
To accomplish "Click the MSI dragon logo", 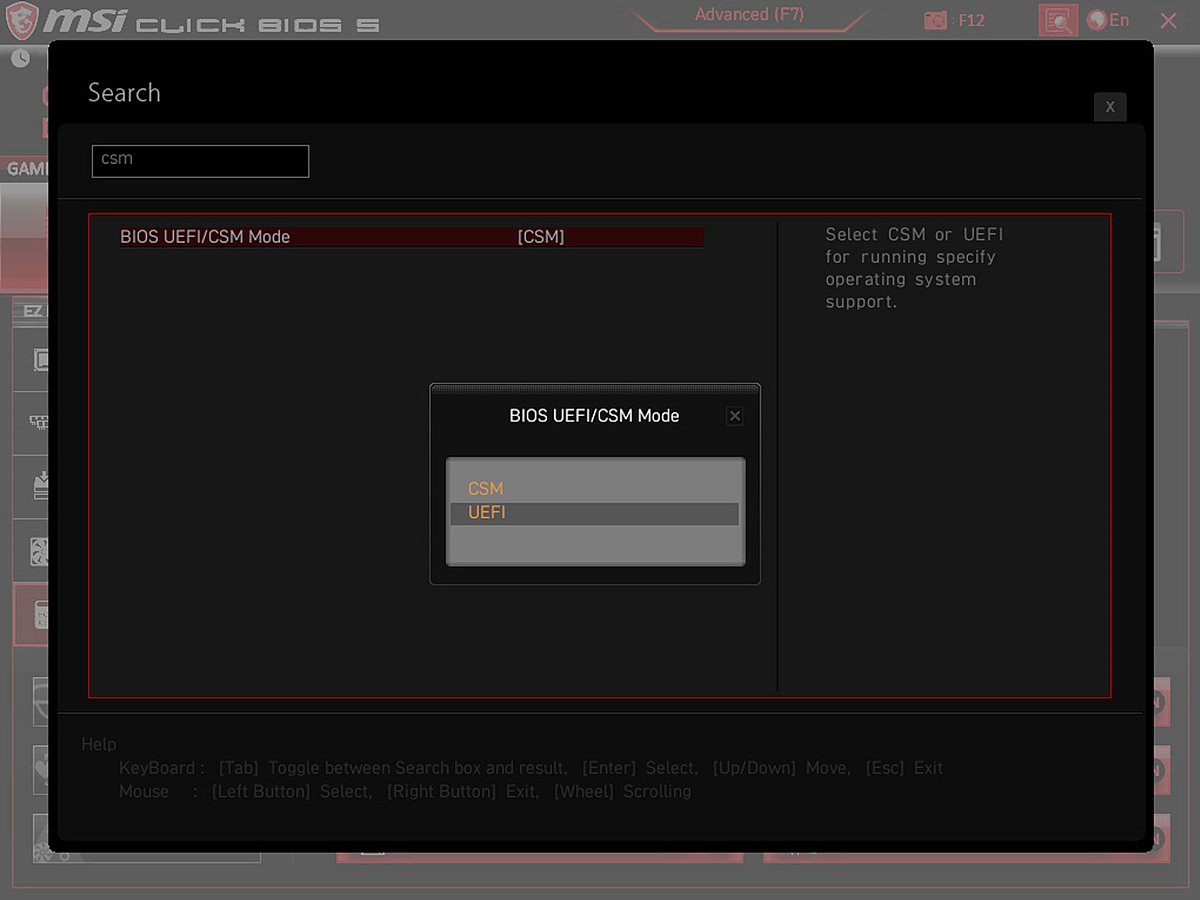I will point(22,20).
